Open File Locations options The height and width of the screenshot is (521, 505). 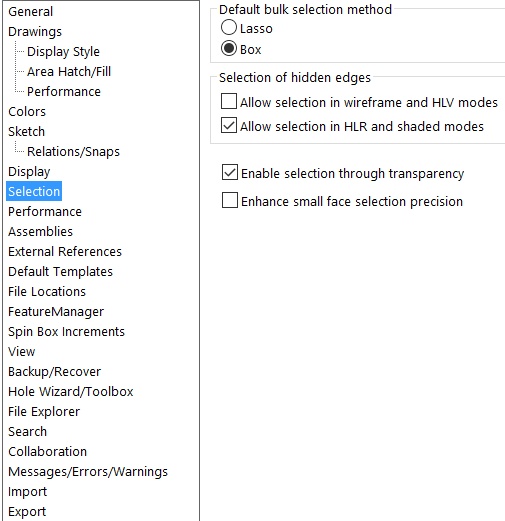point(47,292)
